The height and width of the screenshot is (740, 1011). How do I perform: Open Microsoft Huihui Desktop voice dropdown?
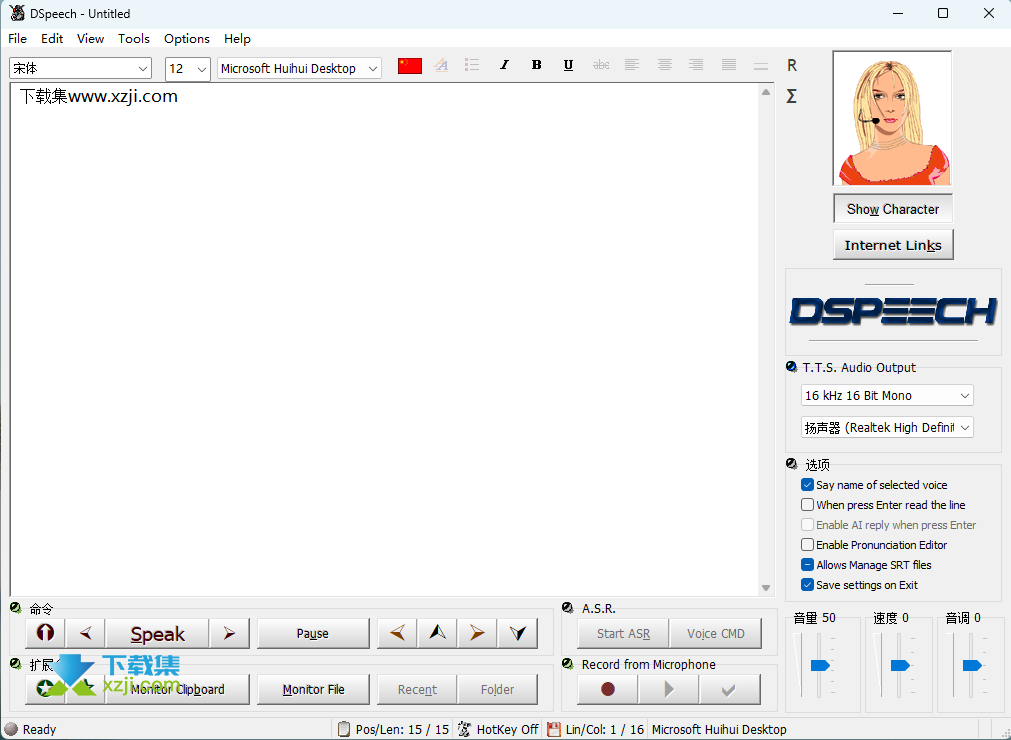tap(299, 68)
